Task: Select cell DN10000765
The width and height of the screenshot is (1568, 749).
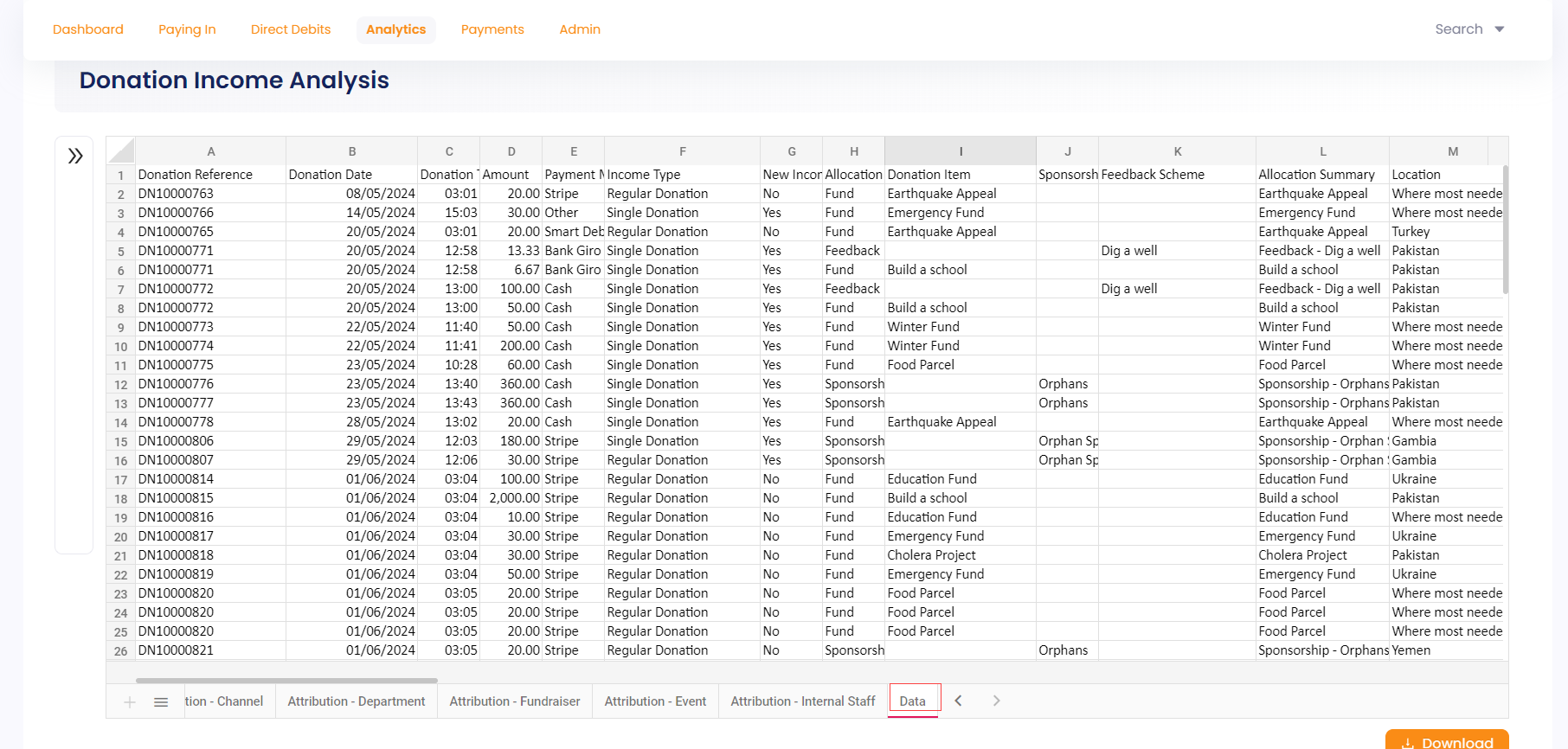Action: coord(211,232)
